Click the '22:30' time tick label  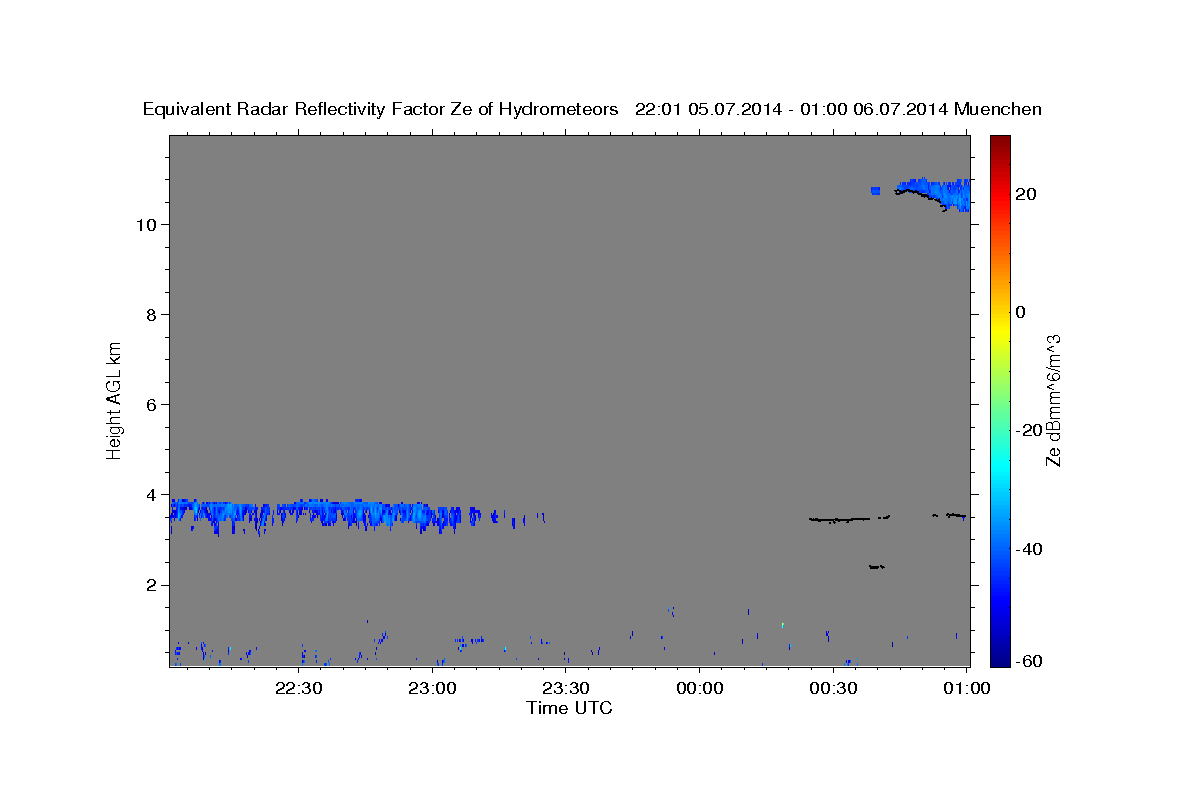tap(300, 688)
